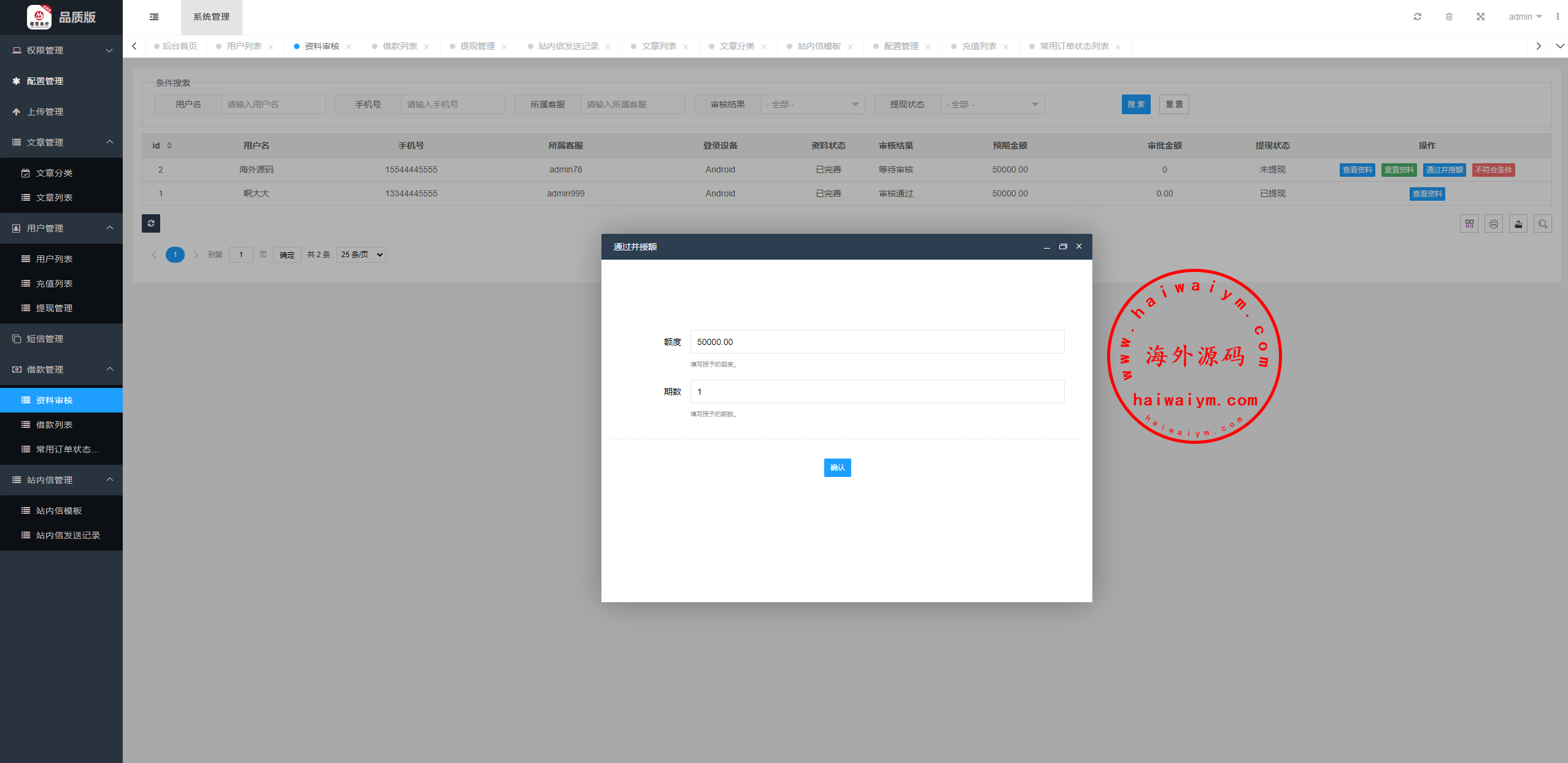This screenshot has height=763, width=1568.
Task: Click the export table icon
Action: 1518,224
